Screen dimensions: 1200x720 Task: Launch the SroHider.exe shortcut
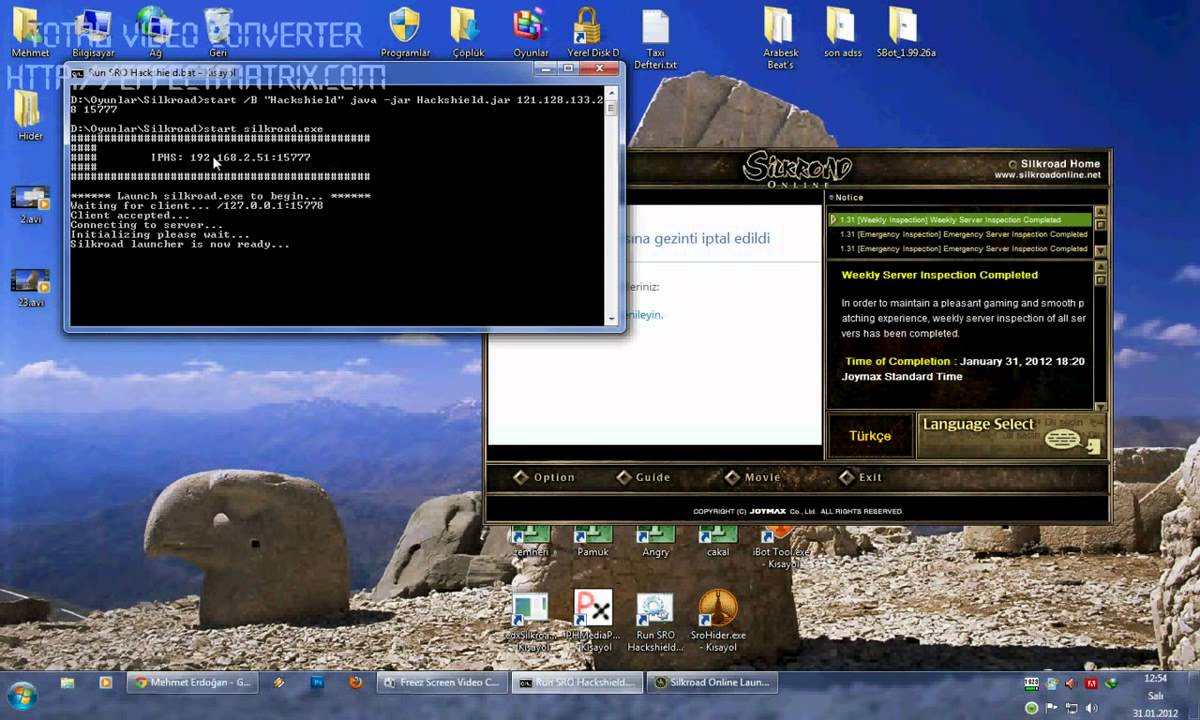pos(717,622)
